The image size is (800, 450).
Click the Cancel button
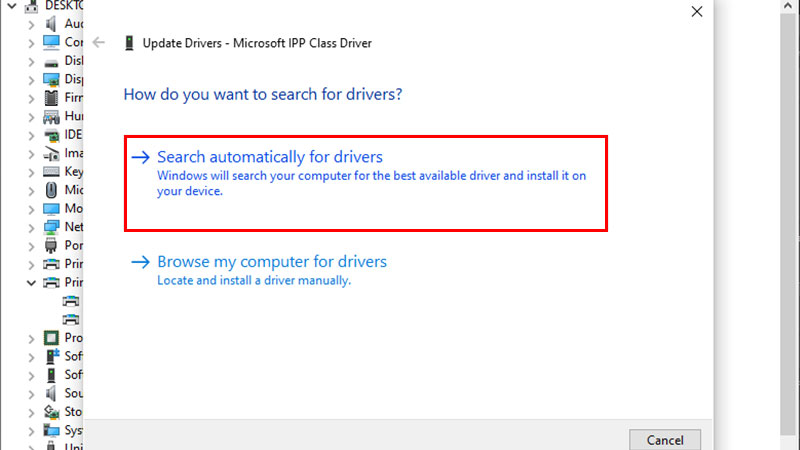(665, 440)
